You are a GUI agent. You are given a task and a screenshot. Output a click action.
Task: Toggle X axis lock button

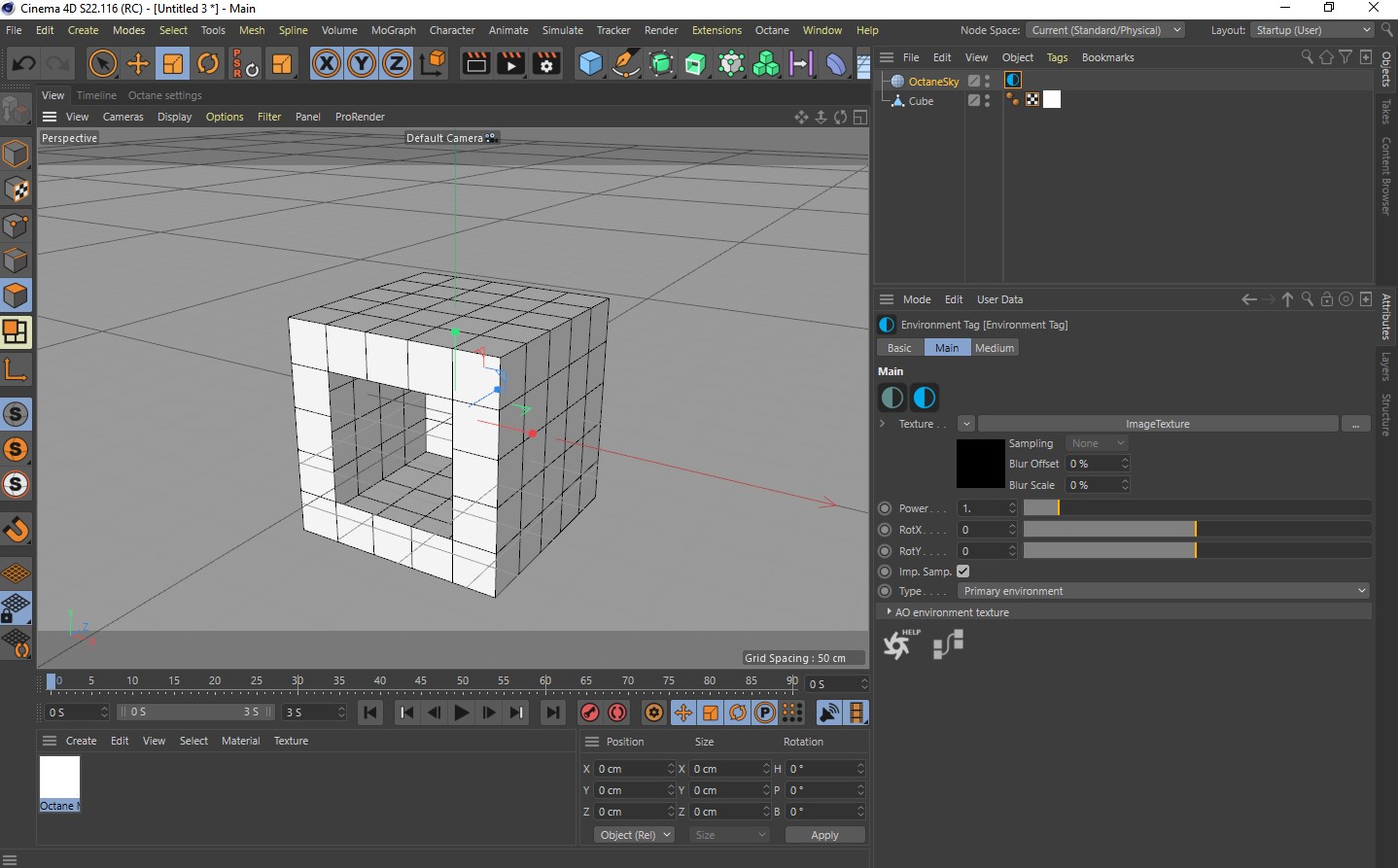[x=327, y=64]
